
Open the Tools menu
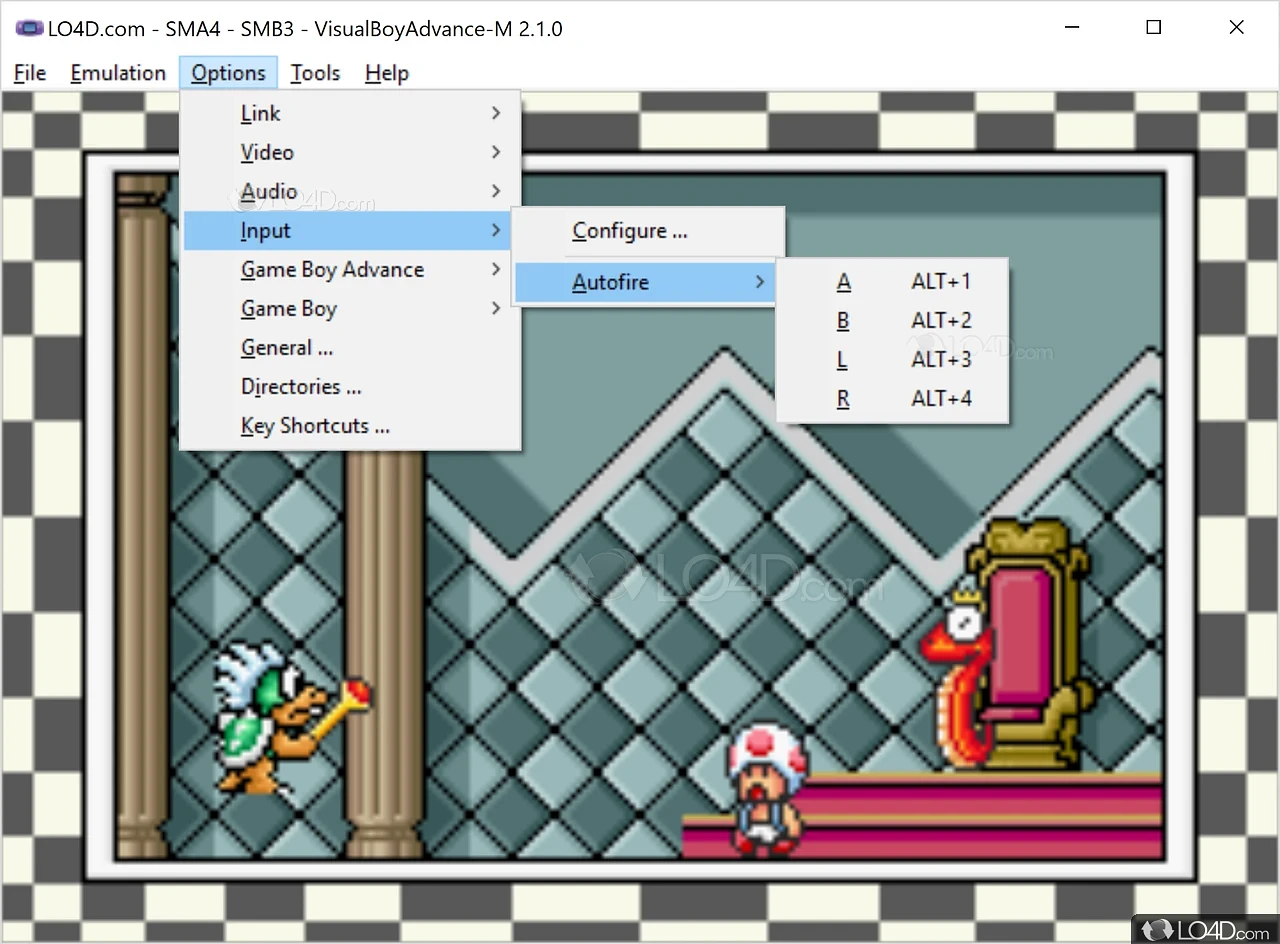(315, 73)
